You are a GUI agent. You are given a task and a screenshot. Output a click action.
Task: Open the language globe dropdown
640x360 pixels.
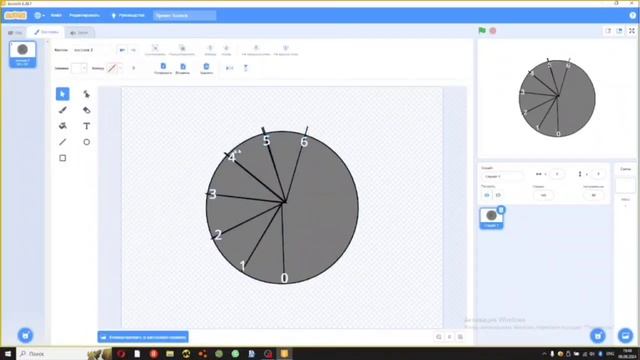click(x=39, y=16)
